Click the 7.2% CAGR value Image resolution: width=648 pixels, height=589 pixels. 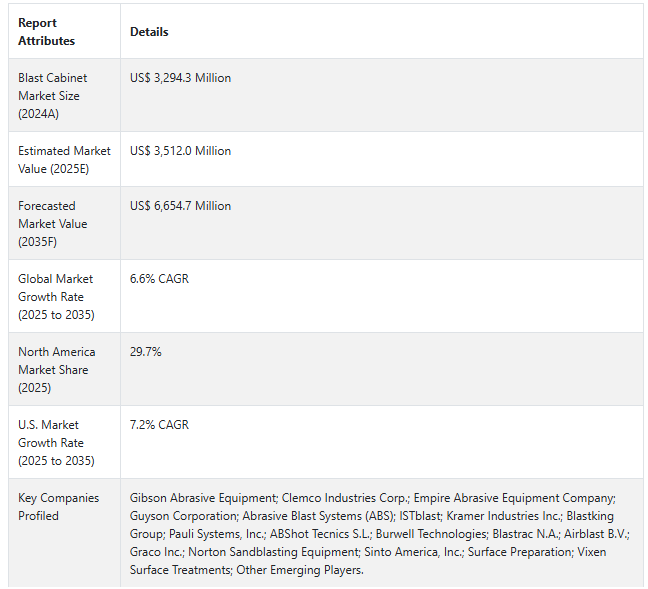coord(159,425)
